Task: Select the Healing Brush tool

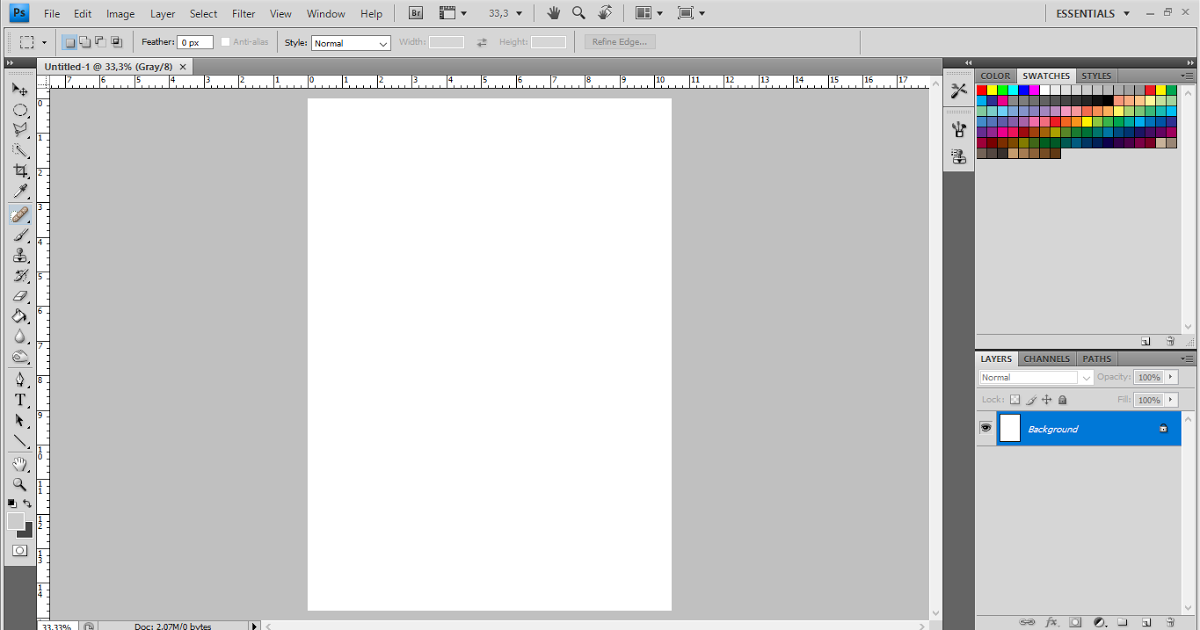Action: coord(19,215)
